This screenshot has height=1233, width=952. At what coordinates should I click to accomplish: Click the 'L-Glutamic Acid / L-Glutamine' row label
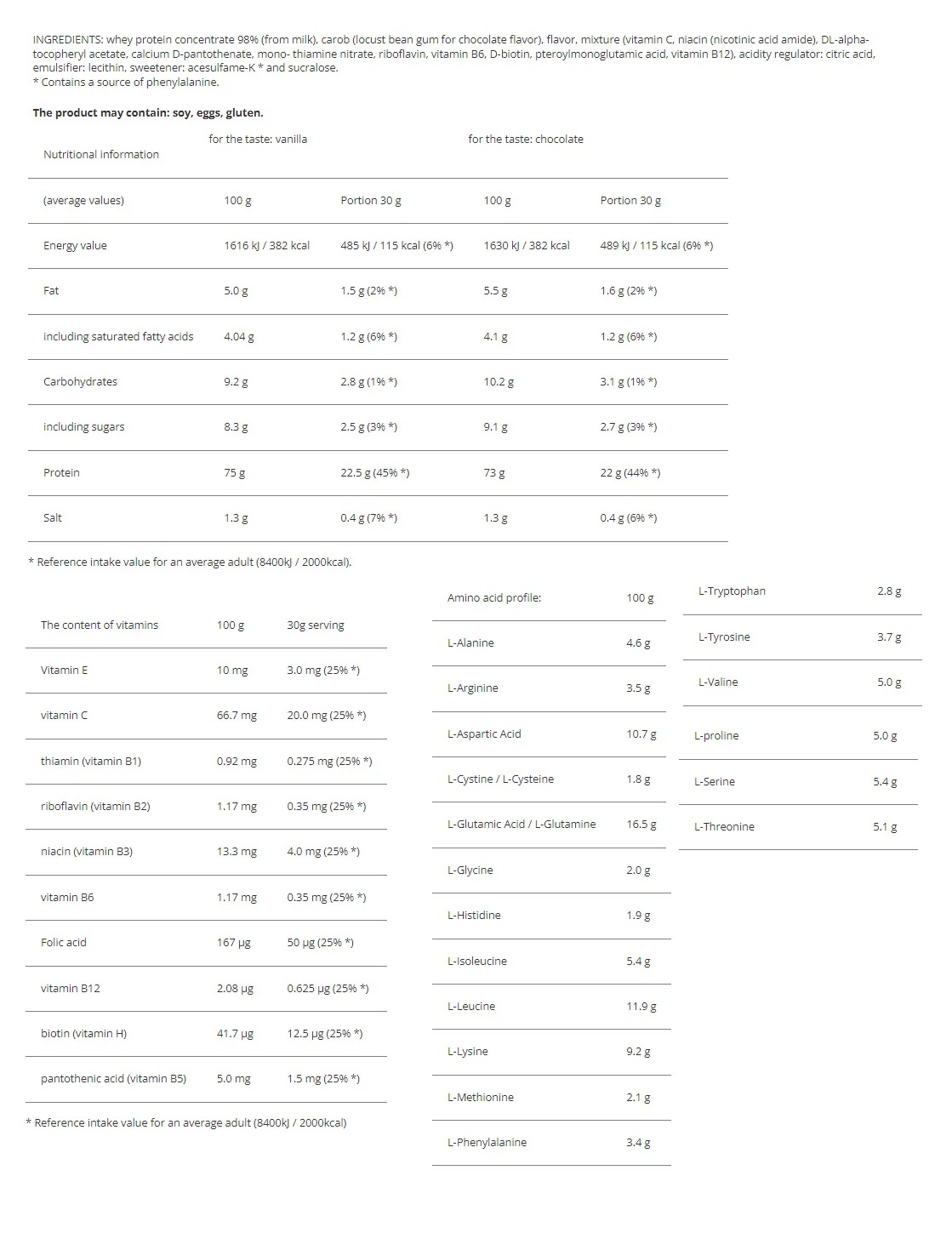coord(522,824)
